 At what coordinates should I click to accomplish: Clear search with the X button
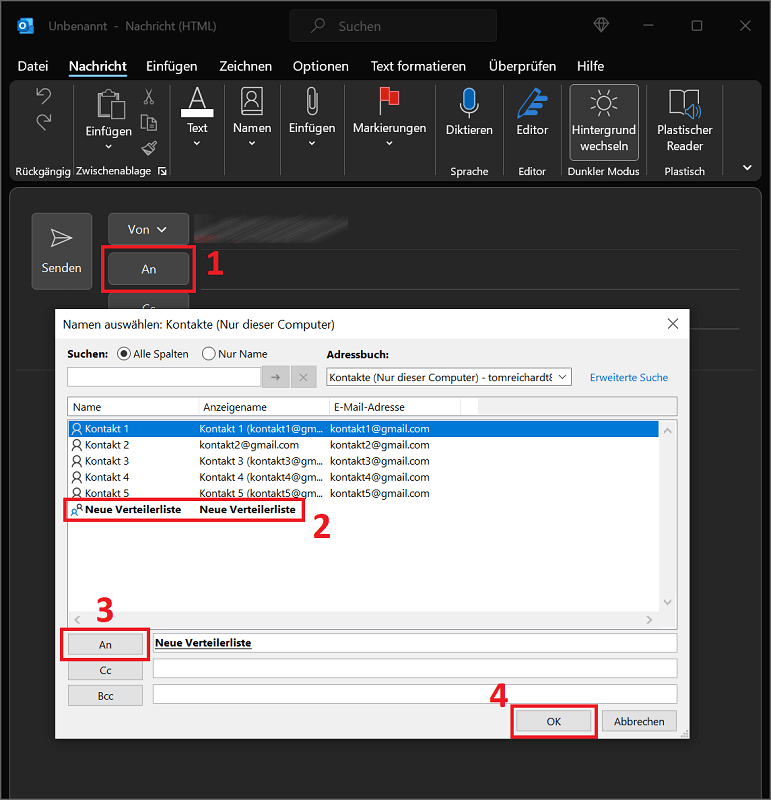303,378
